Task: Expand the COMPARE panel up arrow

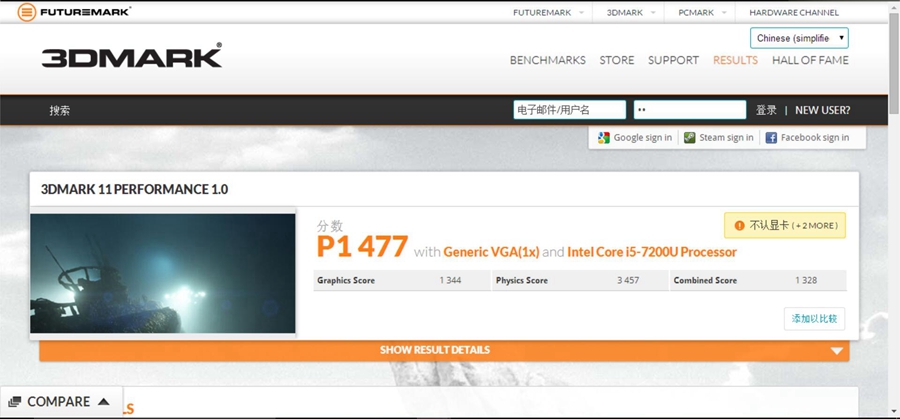Action: [x=103, y=401]
